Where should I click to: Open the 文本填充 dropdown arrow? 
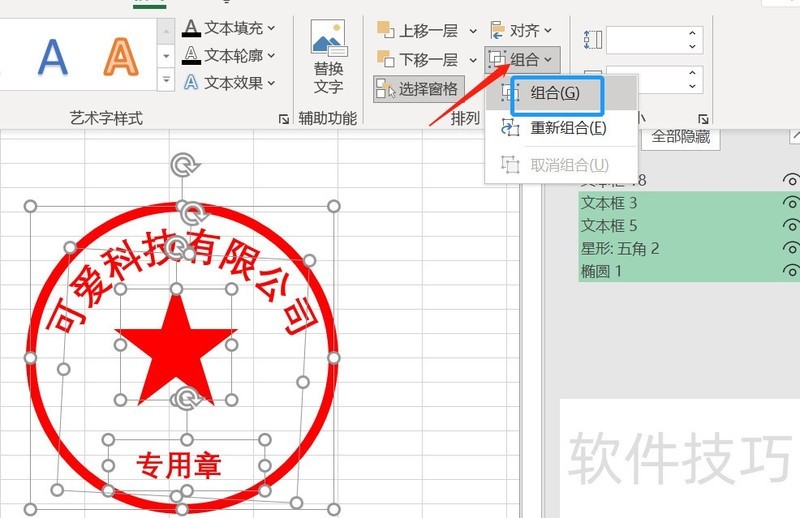point(271,28)
